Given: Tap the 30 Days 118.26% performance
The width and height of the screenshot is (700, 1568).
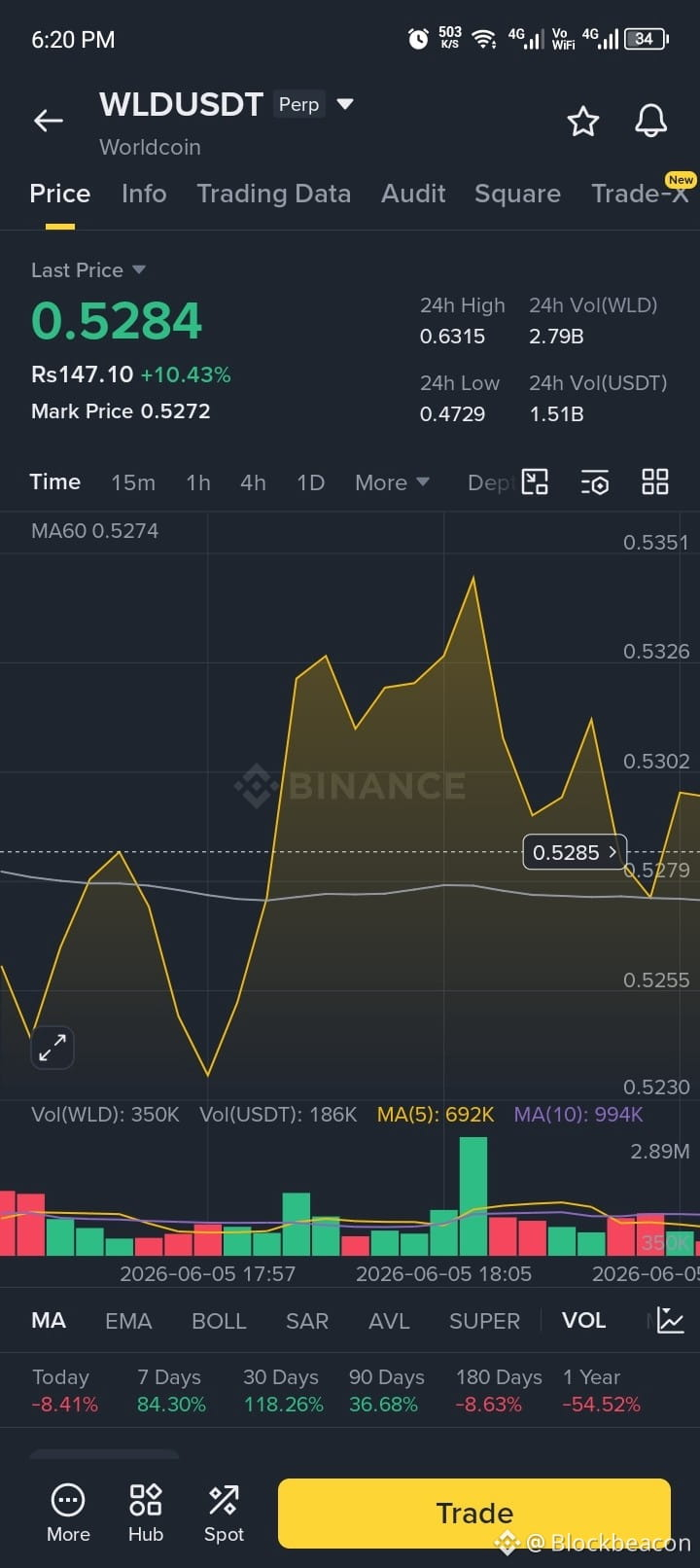Looking at the screenshot, I should coord(283,1391).
